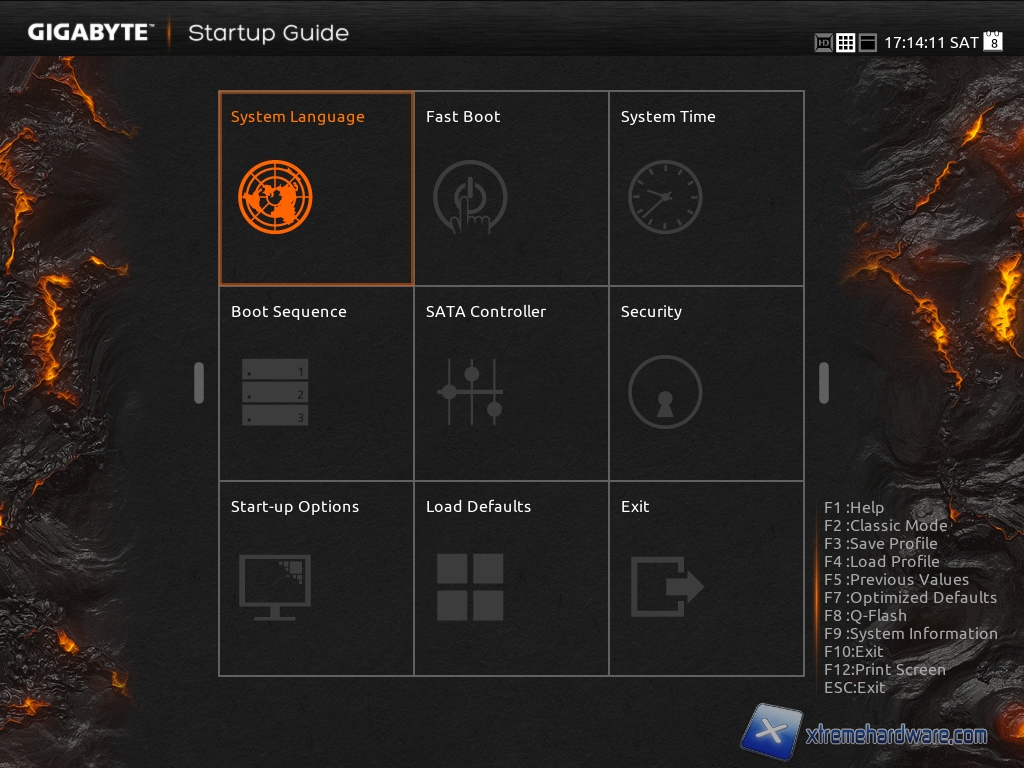Click the Boot Sequence drive list icon
Viewport: 1024px width, 768px height.
pyautogui.click(x=275, y=392)
